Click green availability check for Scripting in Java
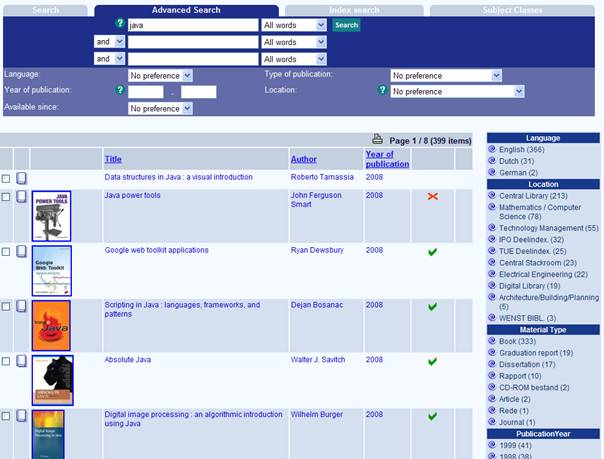The width and height of the screenshot is (604, 459). click(x=433, y=307)
